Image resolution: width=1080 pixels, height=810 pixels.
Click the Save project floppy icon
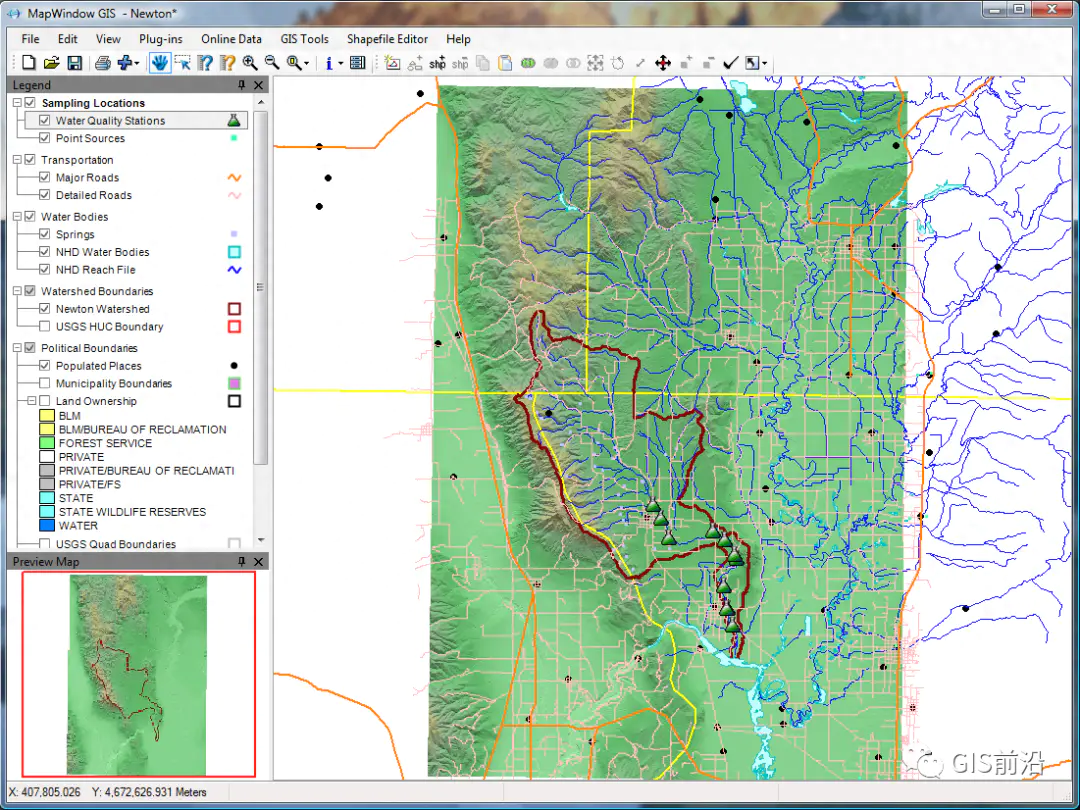tap(73, 63)
